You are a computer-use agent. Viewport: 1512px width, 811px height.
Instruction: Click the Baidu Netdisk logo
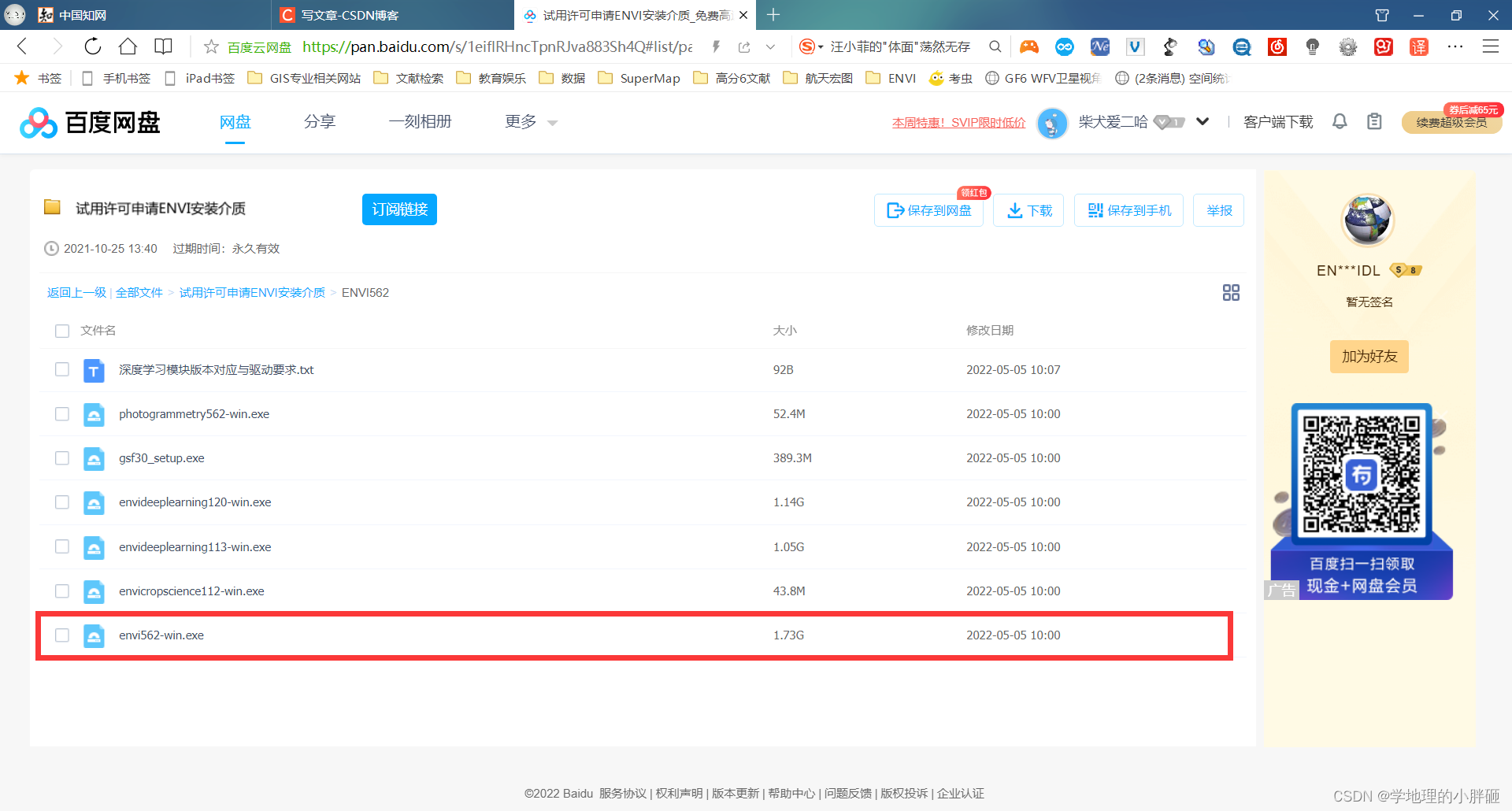(x=90, y=123)
